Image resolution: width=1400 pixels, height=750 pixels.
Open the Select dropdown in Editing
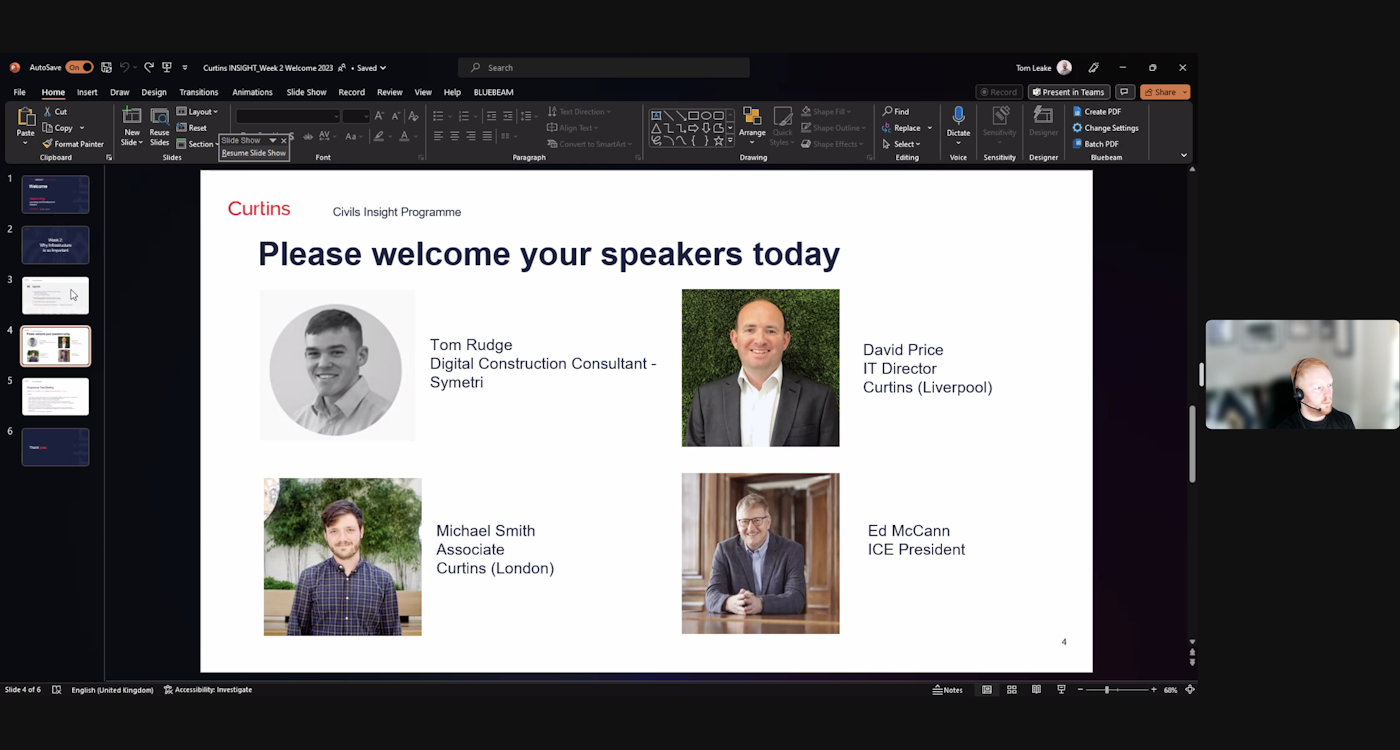906,144
